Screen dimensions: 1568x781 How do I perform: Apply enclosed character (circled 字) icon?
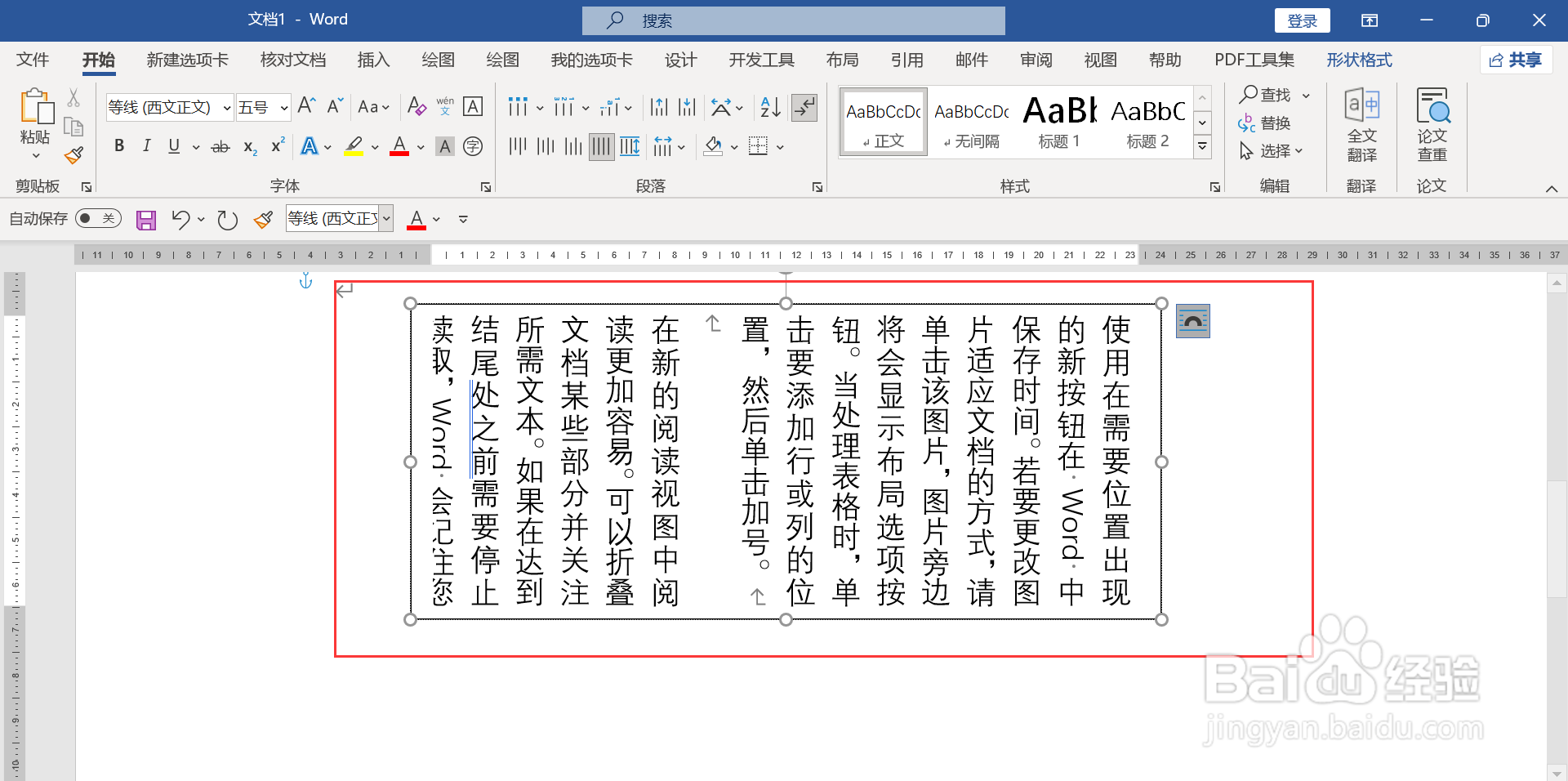[x=473, y=146]
